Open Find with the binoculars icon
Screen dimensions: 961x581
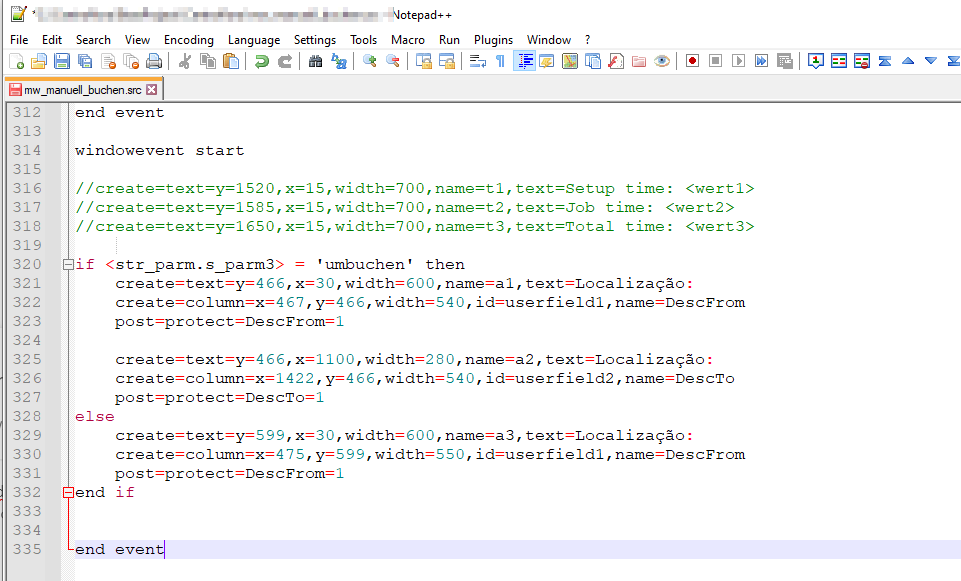[315, 61]
